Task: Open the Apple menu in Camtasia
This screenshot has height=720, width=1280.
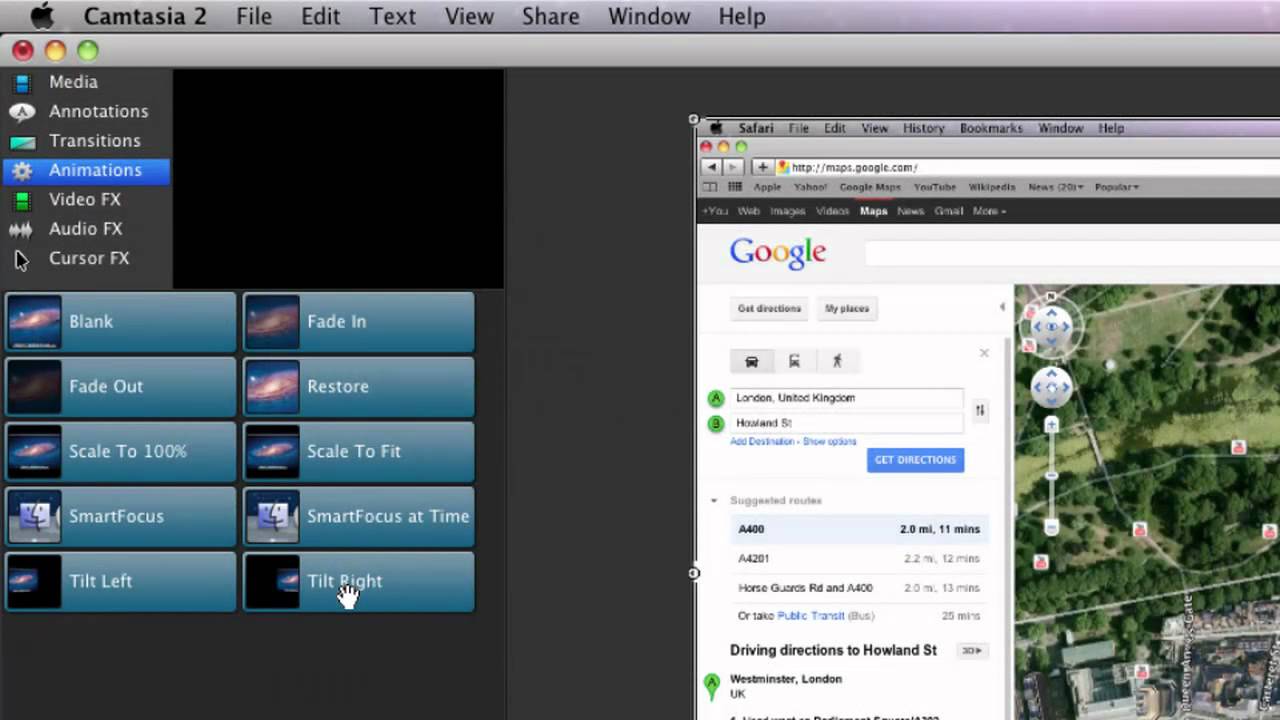Action: click(41, 17)
